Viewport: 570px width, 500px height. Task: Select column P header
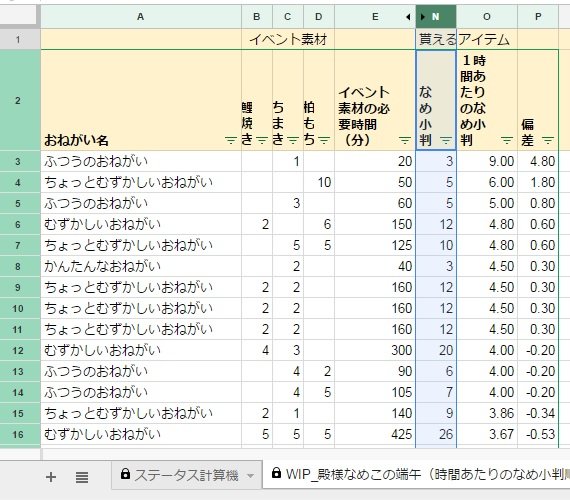538,17
